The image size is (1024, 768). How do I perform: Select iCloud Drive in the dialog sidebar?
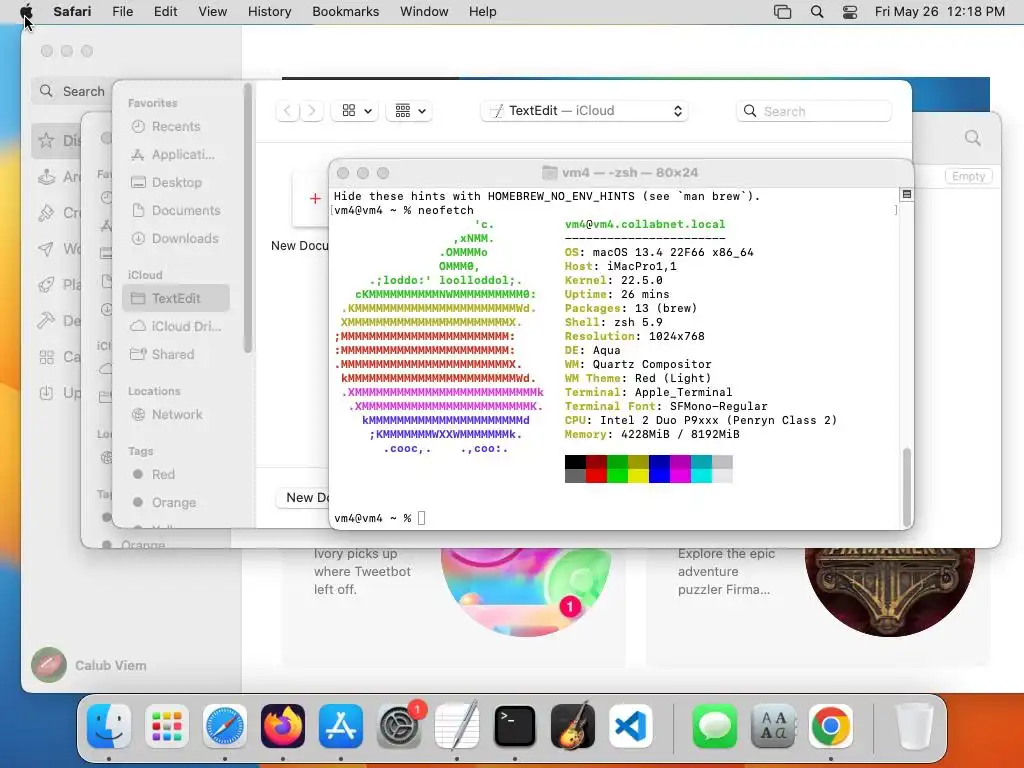tap(176, 327)
